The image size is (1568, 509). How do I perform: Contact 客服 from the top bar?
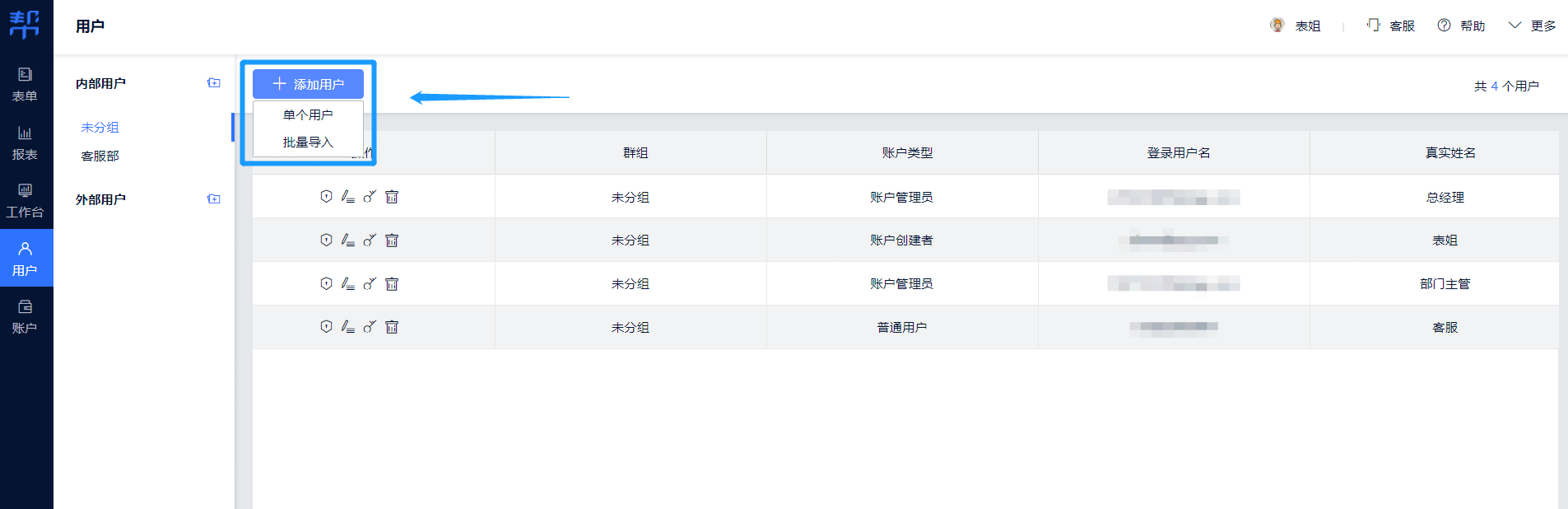click(x=1391, y=26)
